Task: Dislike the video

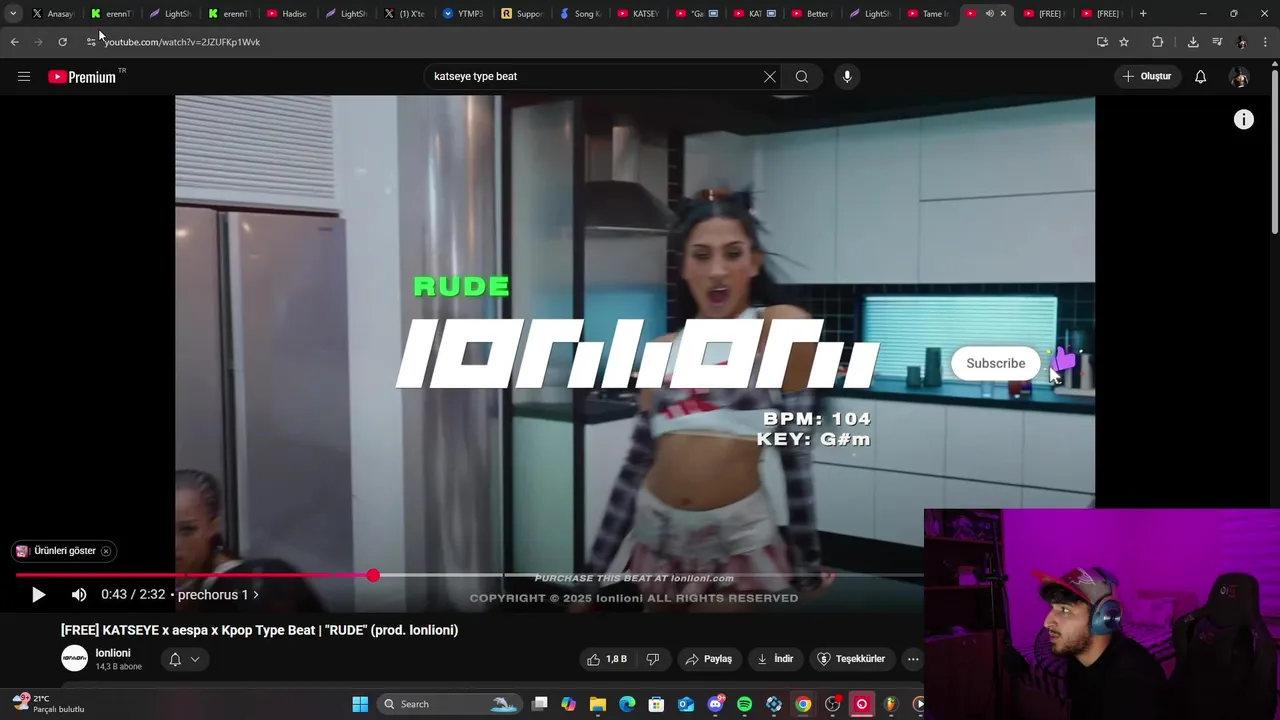Action: [x=653, y=659]
